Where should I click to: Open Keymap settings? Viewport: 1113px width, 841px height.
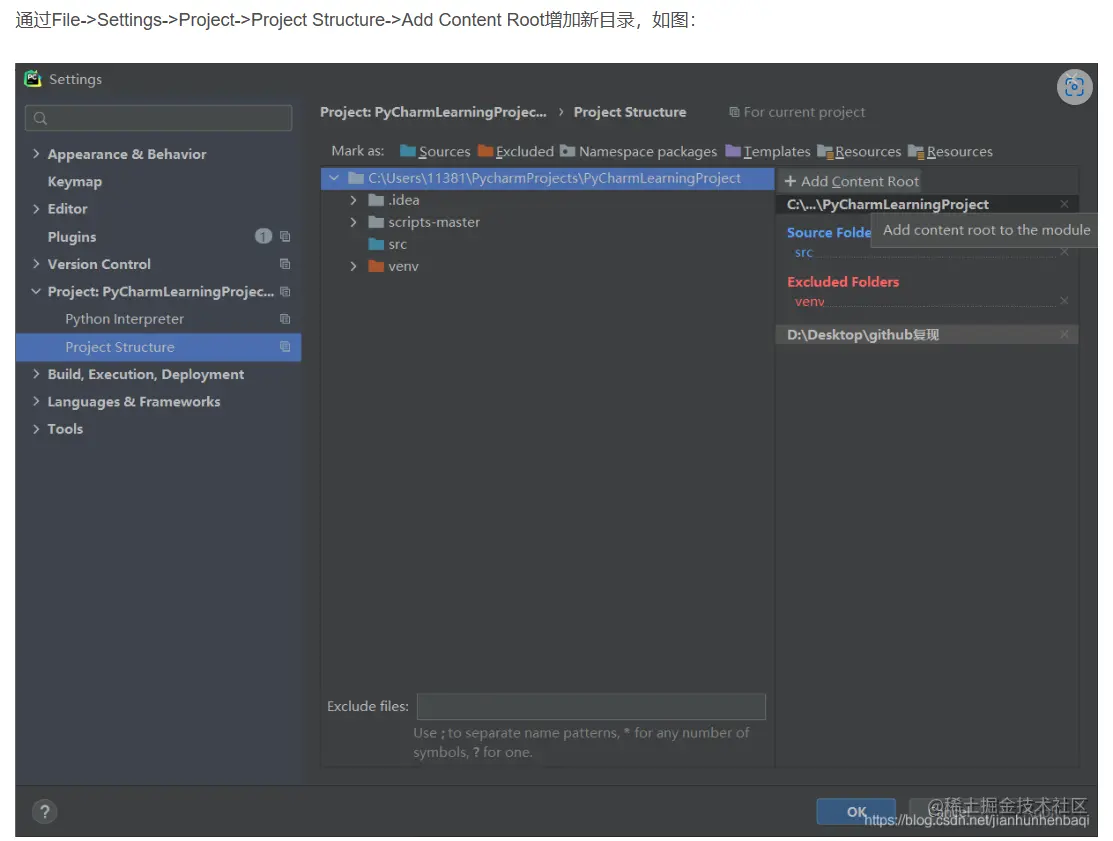pyautogui.click(x=75, y=182)
